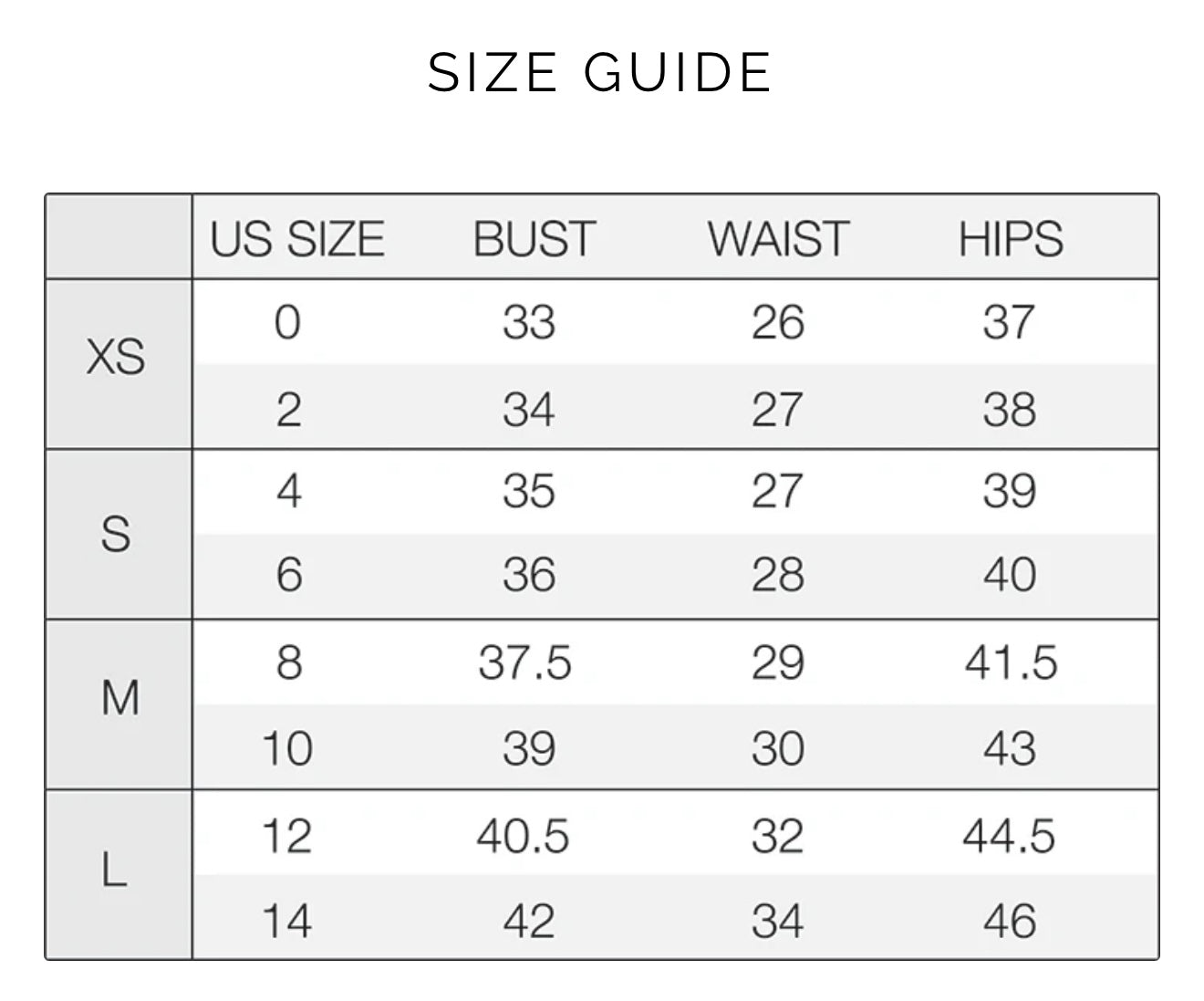Select the waist value 34

point(777,920)
